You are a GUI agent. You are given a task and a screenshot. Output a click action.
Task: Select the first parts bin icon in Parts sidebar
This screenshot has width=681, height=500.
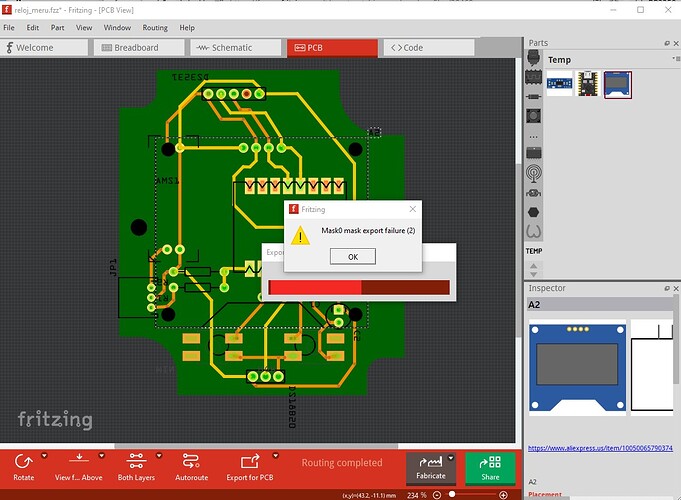pos(533,57)
